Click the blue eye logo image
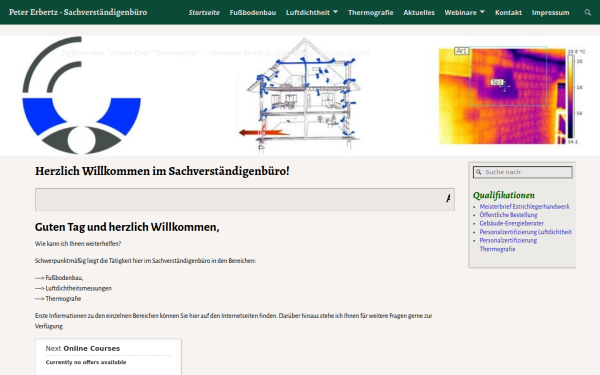This screenshot has width=600, height=375. [x=82, y=95]
